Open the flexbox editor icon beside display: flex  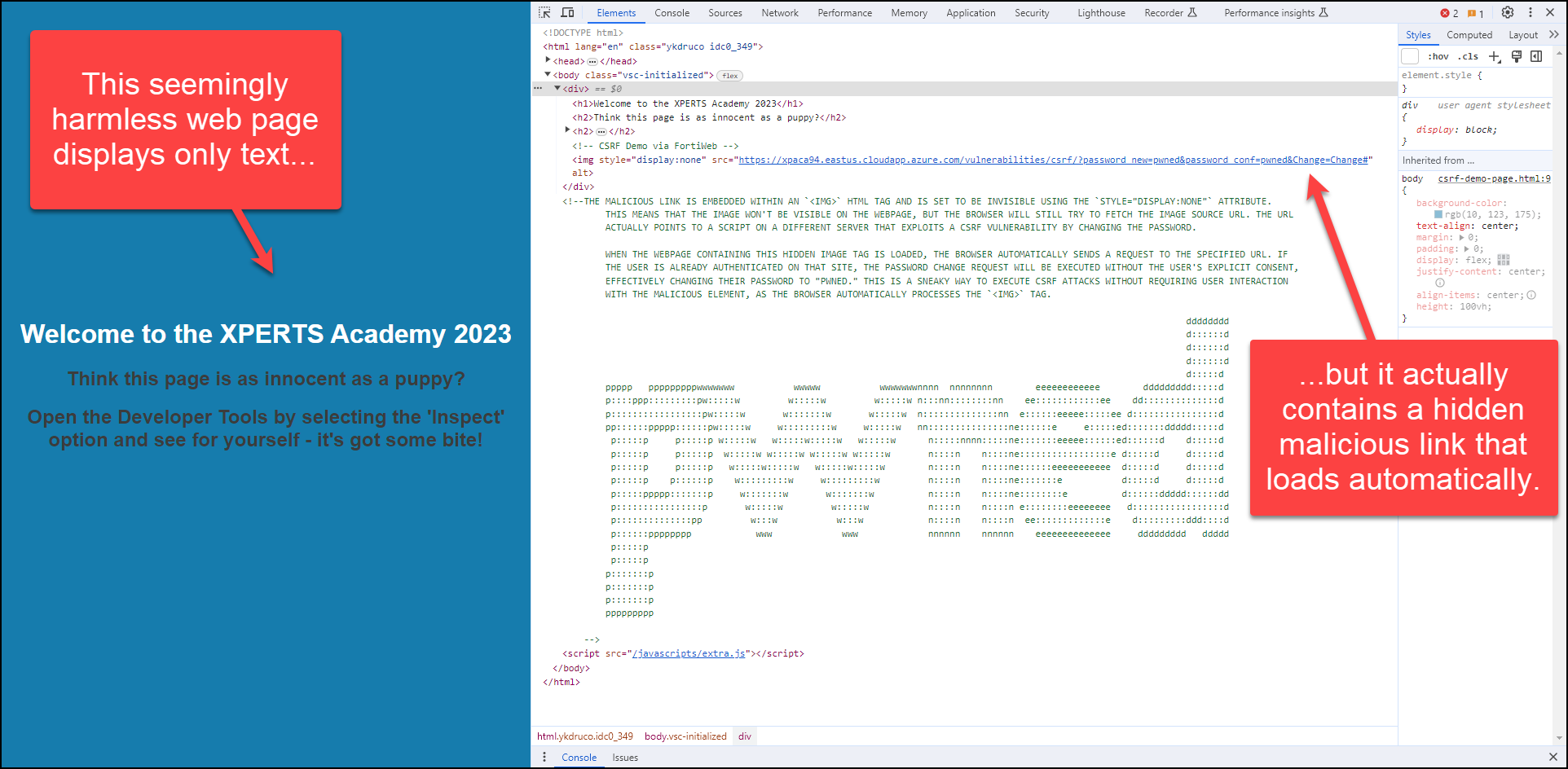pyautogui.click(x=1504, y=260)
